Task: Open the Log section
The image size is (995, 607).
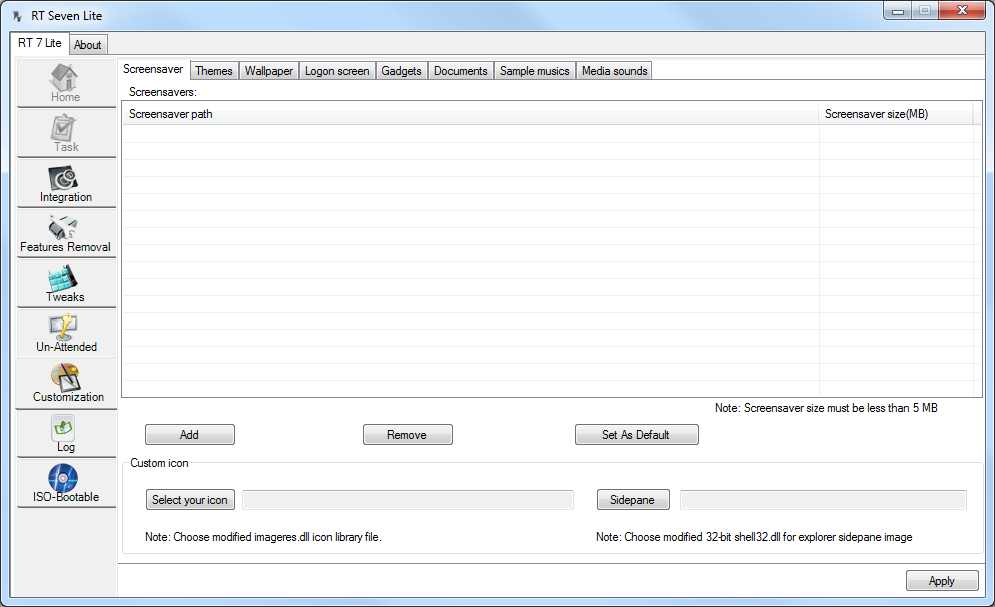Action: click(66, 434)
